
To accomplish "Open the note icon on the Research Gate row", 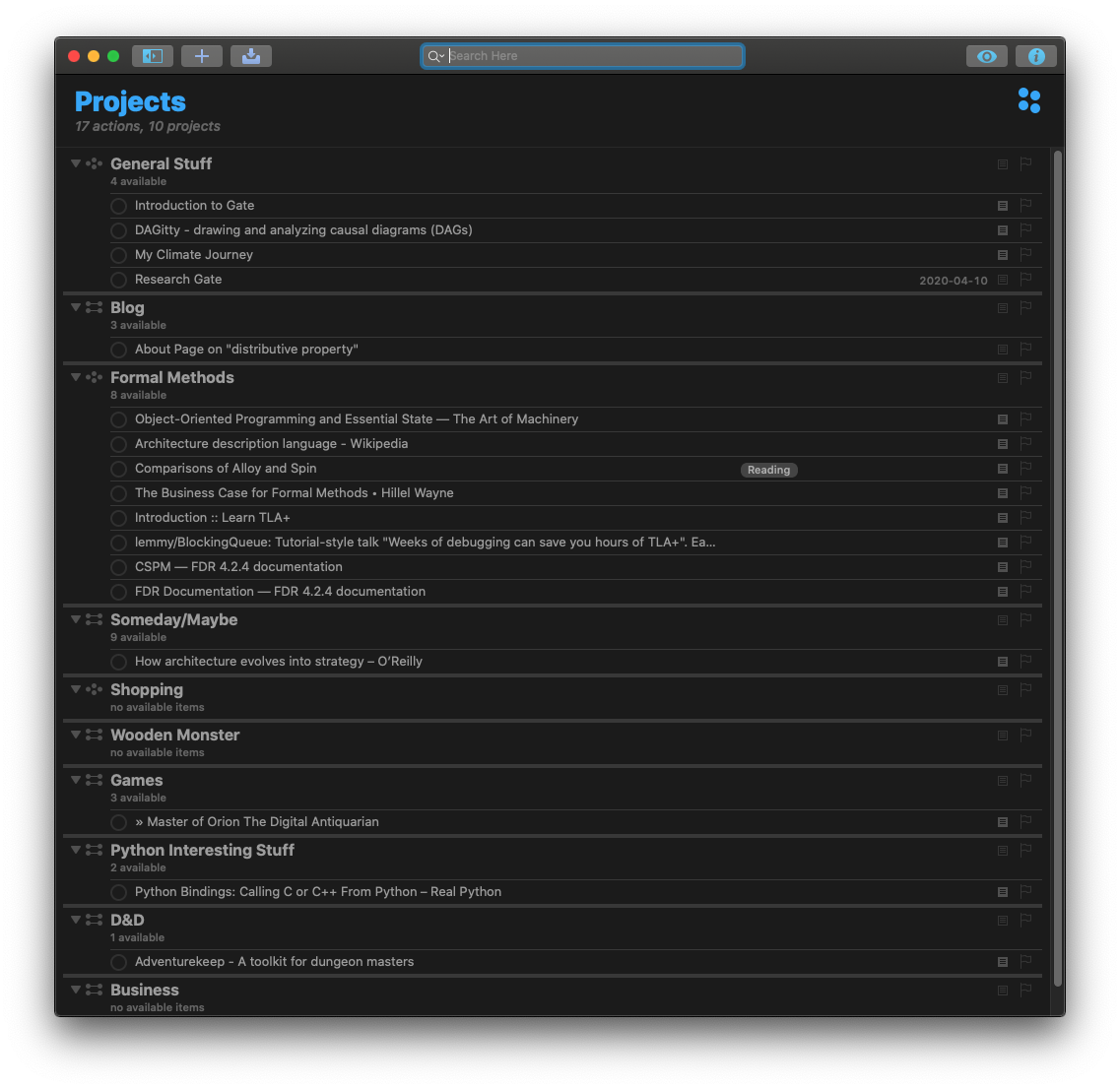I will pyautogui.click(x=1002, y=280).
